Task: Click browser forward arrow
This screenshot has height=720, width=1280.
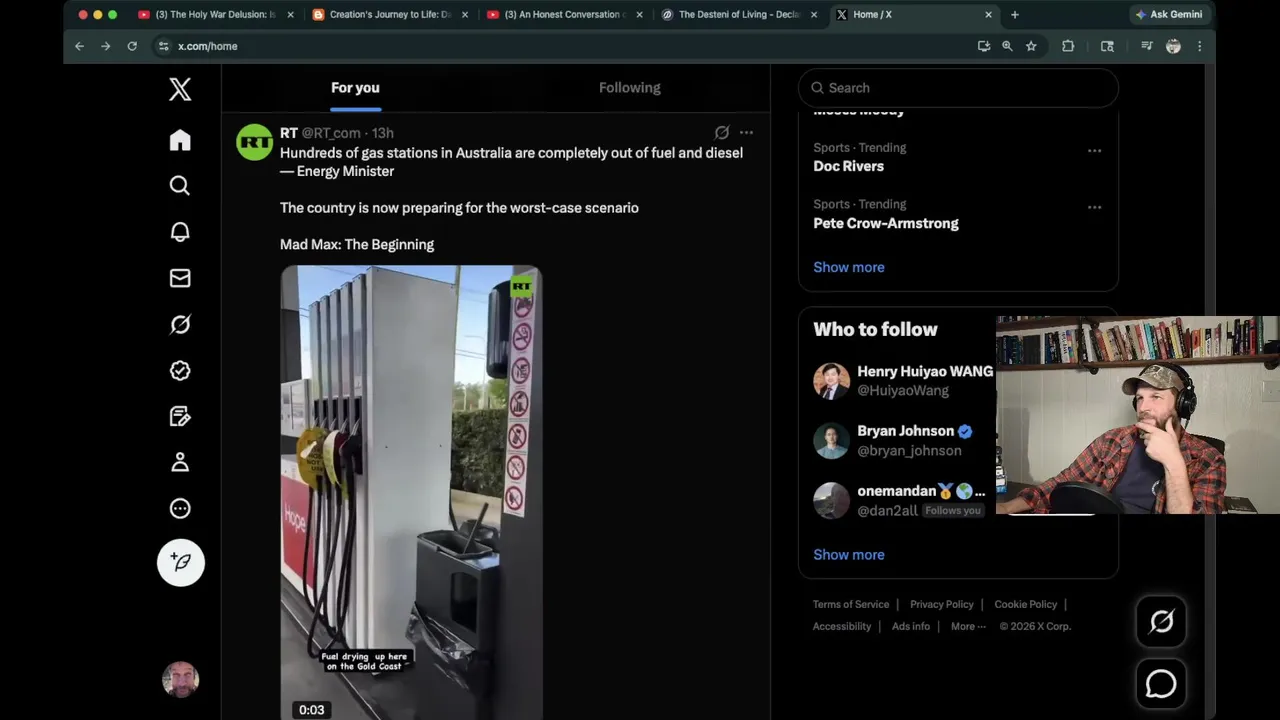Action: (105, 46)
